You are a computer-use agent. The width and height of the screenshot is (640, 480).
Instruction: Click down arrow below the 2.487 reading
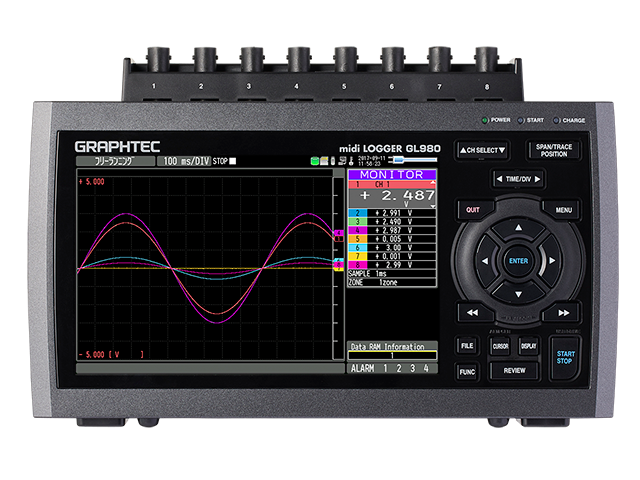click(433, 207)
